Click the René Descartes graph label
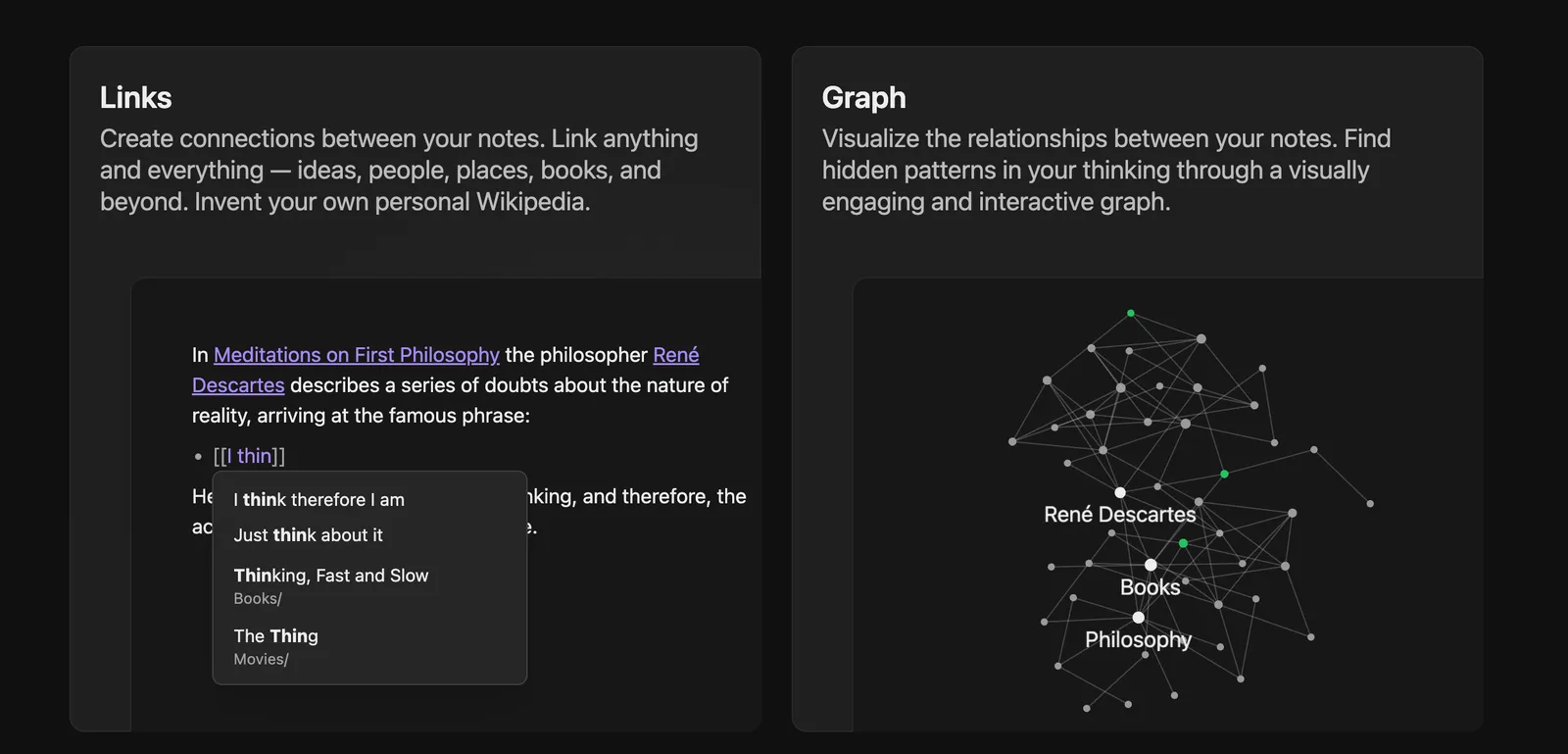Image resolution: width=1568 pixels, height=754 pixels. [1120, 515]
